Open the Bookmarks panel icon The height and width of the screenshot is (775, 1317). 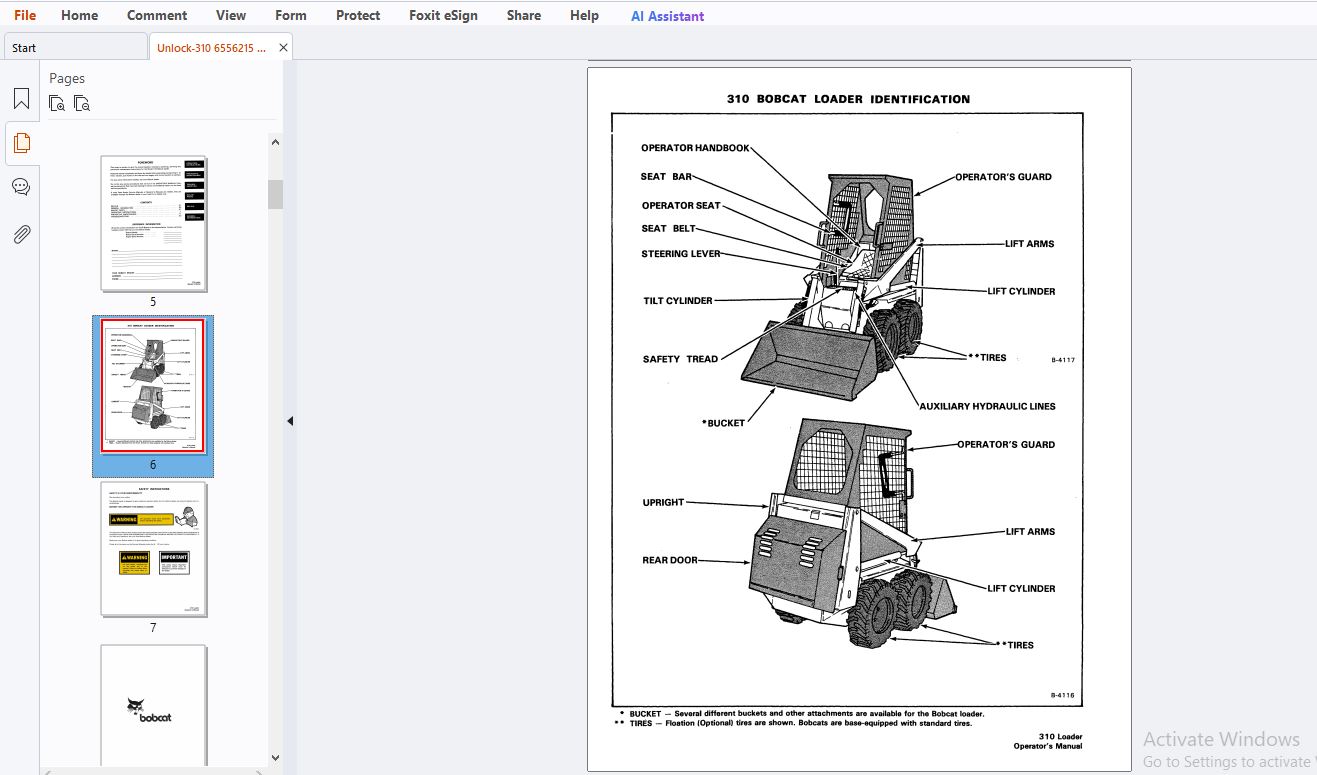tap(21, 99)
